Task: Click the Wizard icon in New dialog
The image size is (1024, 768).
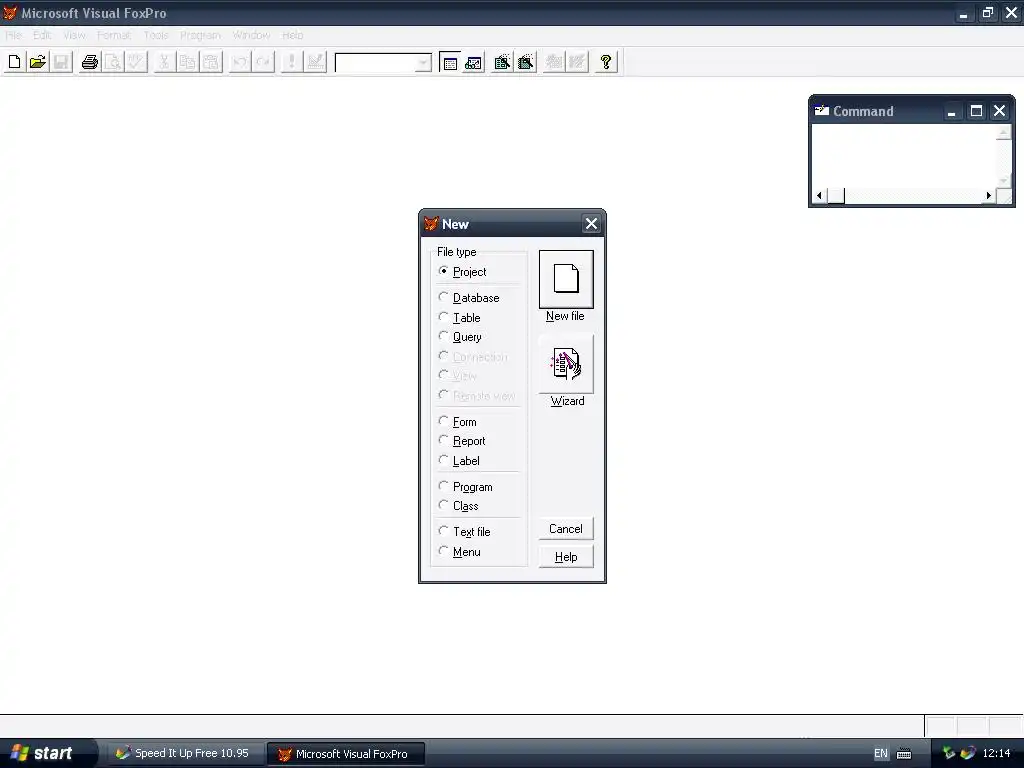Action: click(566, 364)
